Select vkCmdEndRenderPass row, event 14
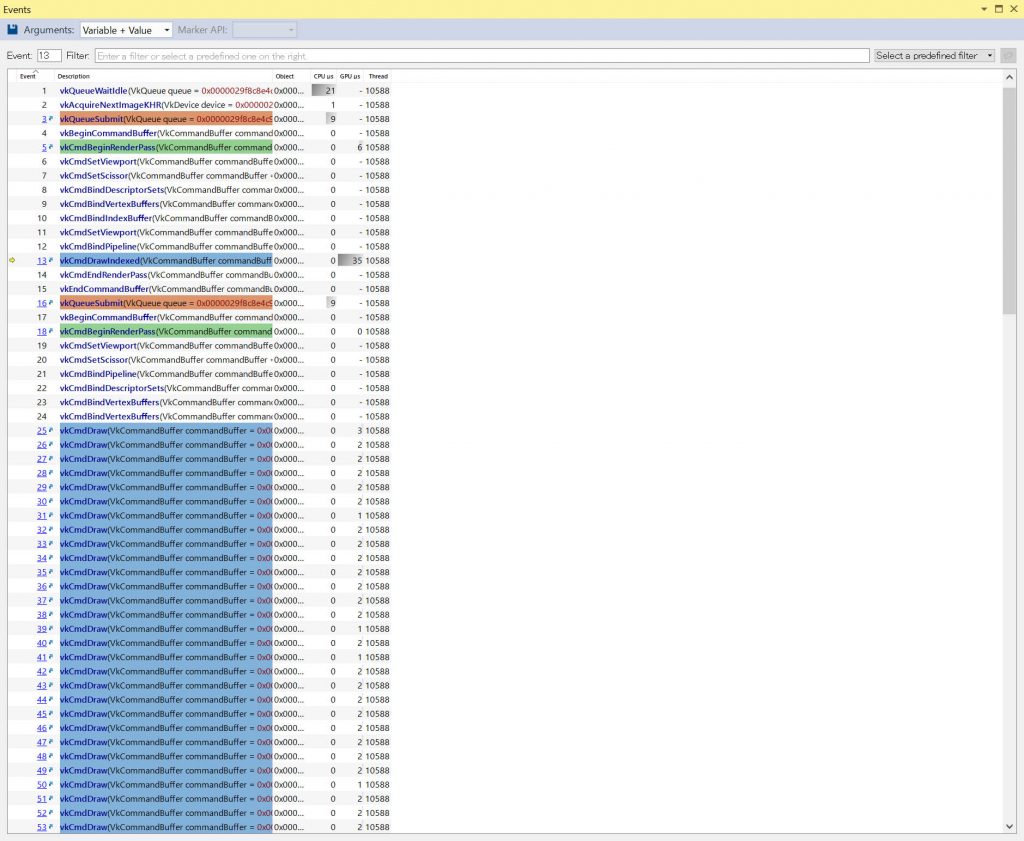1024x841 pixels. click(199, 275)
